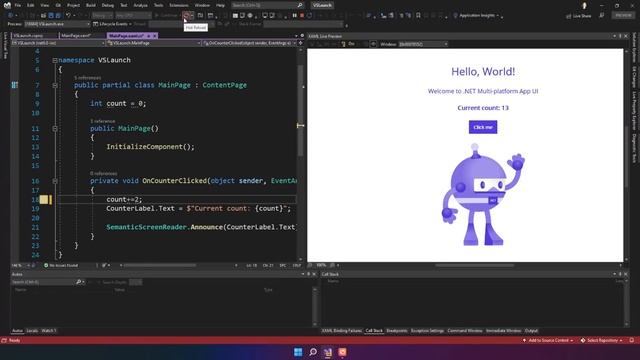
Task: Open the Window dropdown in Live Preview
Action: 423,44
